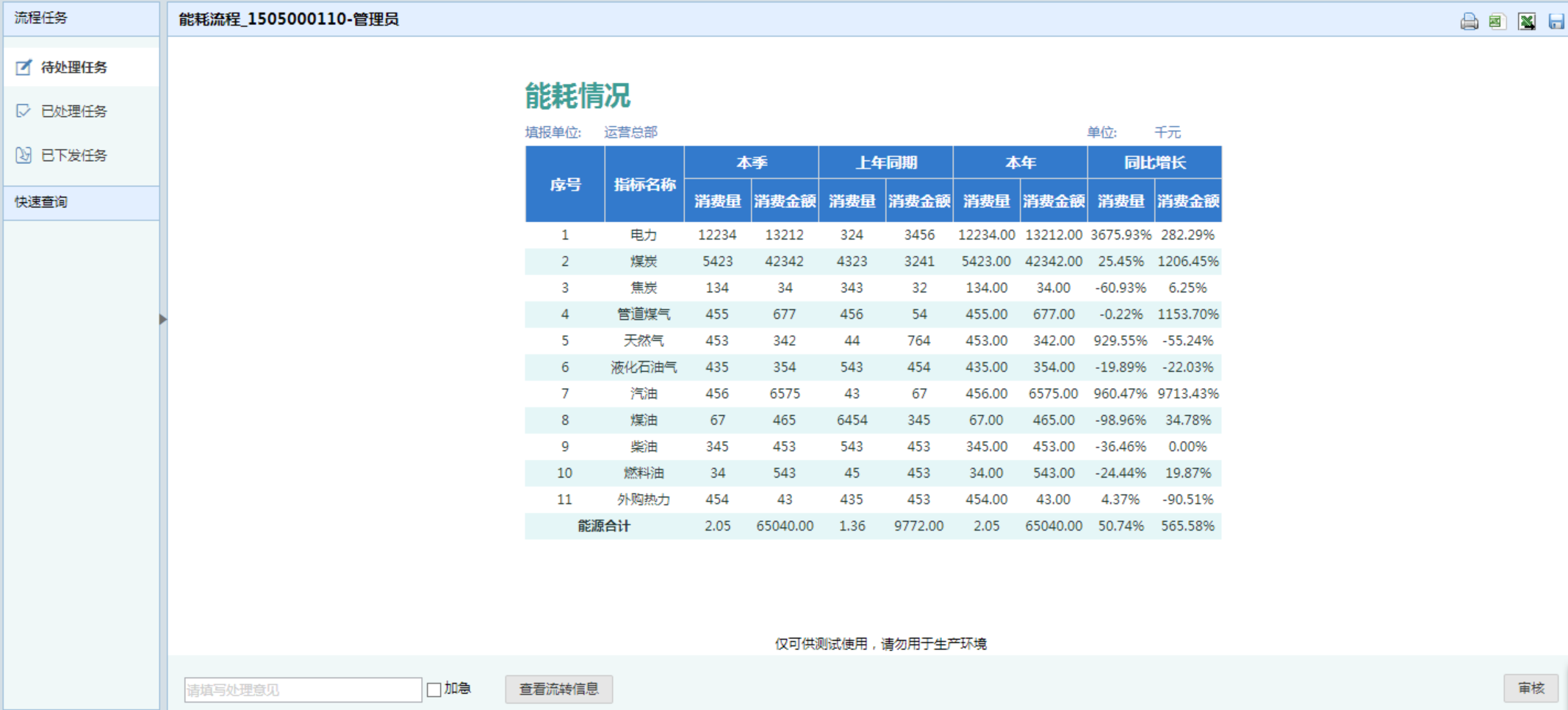This screenshot has width=1568, height=710.
Task: Click the 液化石油气 row name cell
Action: coord(644,367)
